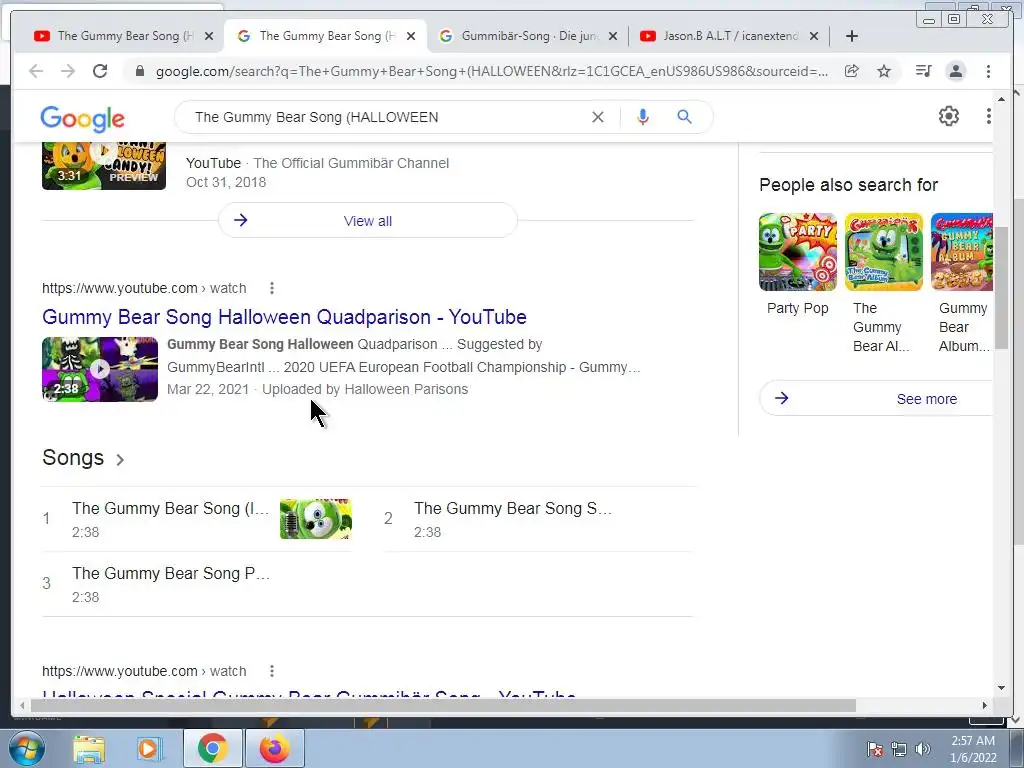Reload the page with the refresh icon
This screenshot has width=1024, height=768.
click(x=100, y=71)
